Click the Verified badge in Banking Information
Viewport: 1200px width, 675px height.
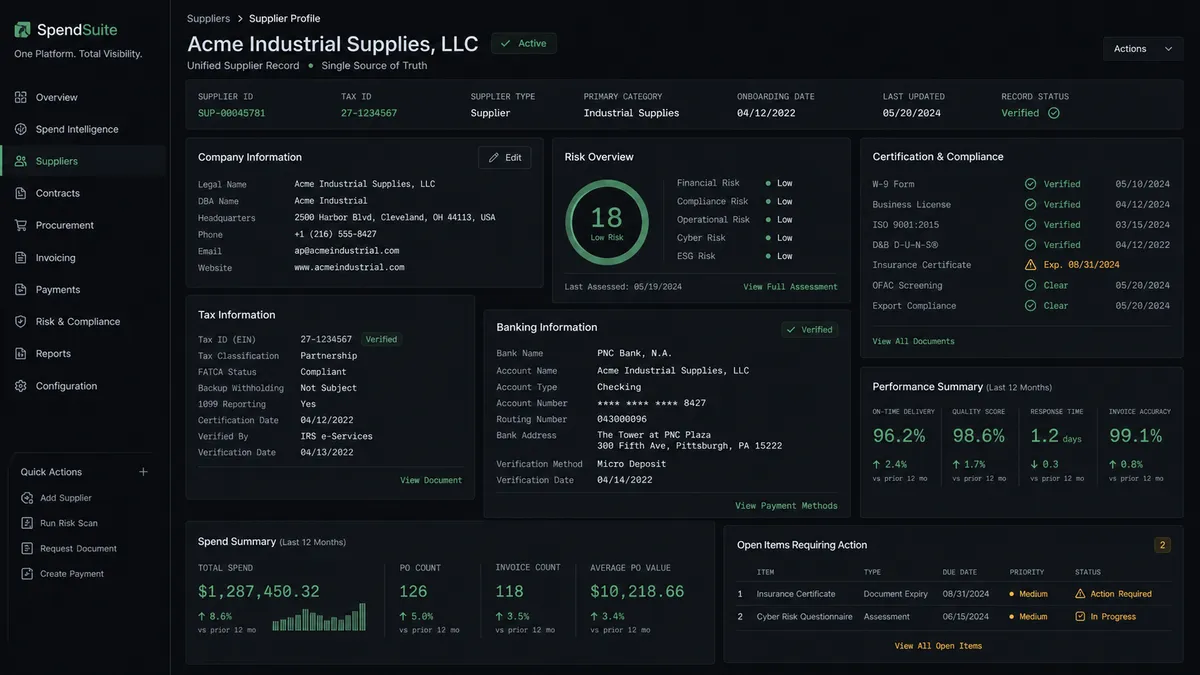pyautogui.click(x=809, y=329)
